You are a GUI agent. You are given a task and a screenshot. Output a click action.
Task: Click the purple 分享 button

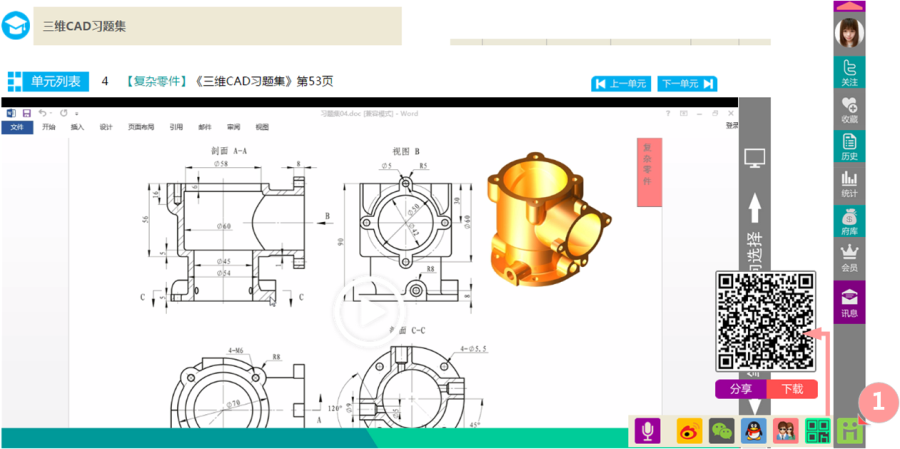coord(741,389)
